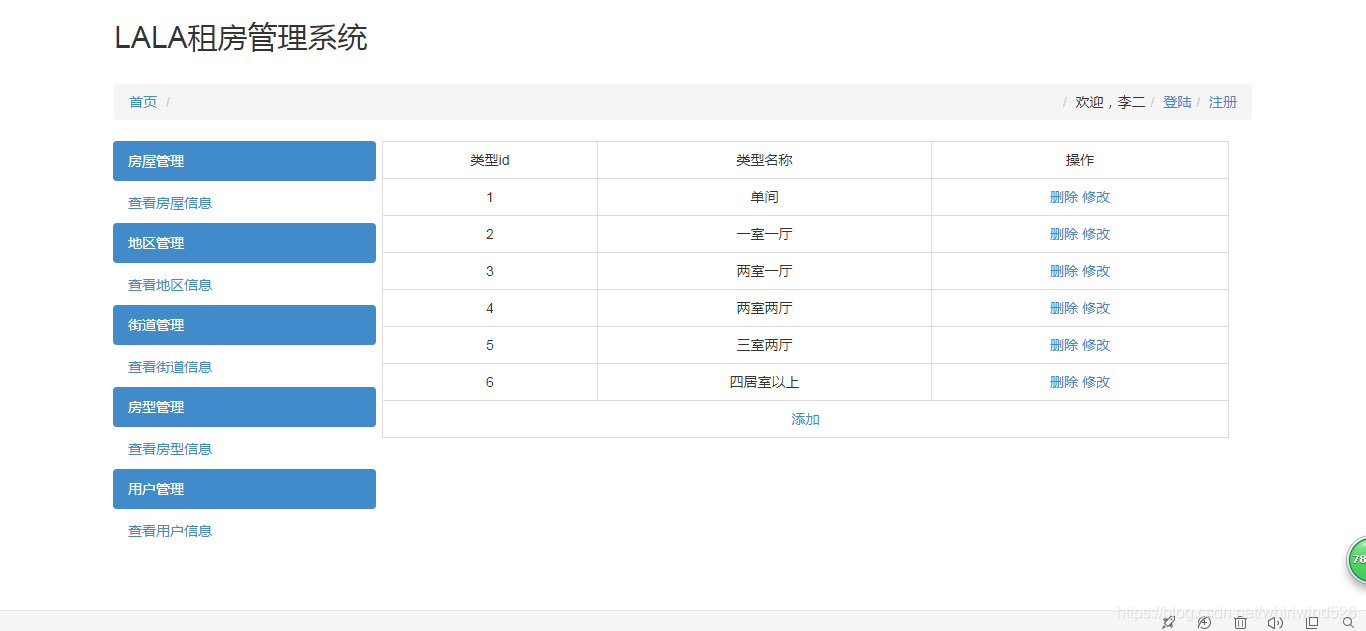Click the green floating circle showing 78

[1357, 559]
